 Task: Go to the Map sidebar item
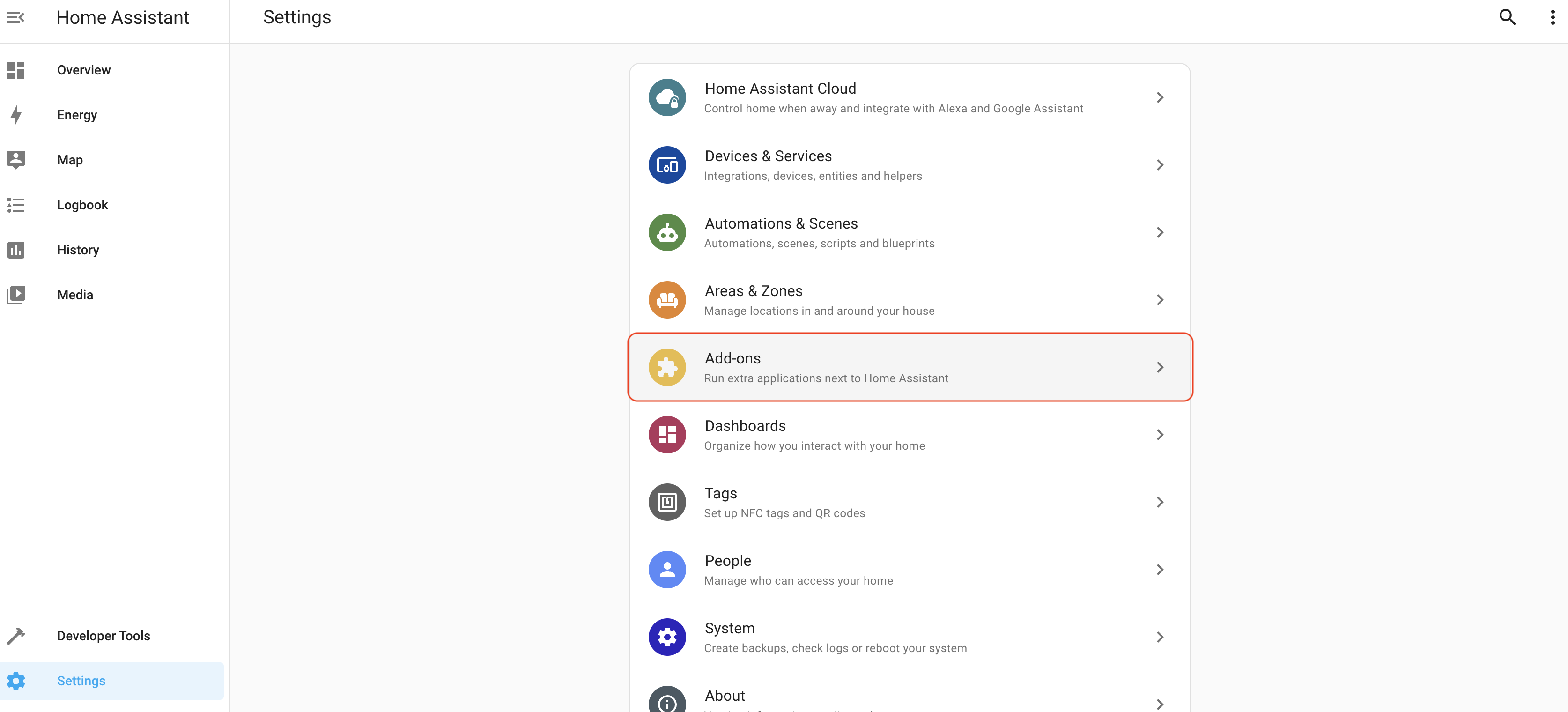69,160
